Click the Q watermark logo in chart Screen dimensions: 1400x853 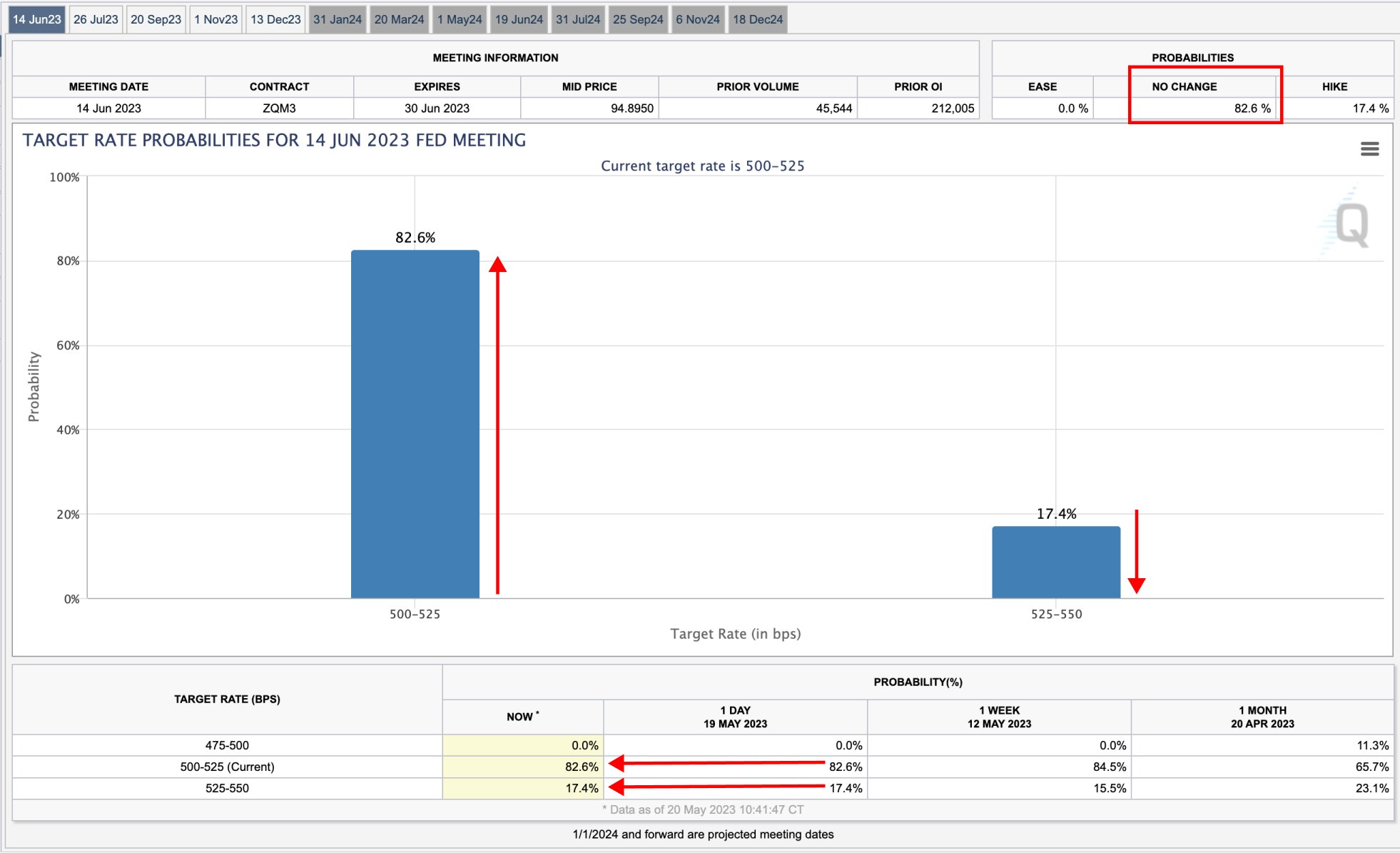click(1351, 225)
